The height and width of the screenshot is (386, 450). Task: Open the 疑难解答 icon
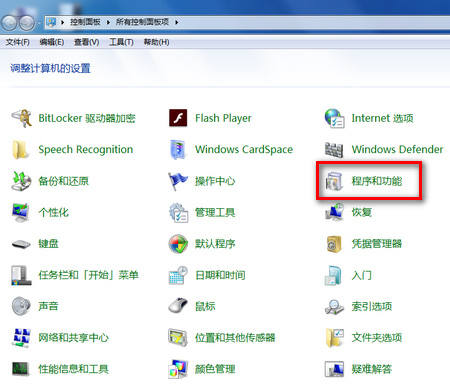(334, 369)
